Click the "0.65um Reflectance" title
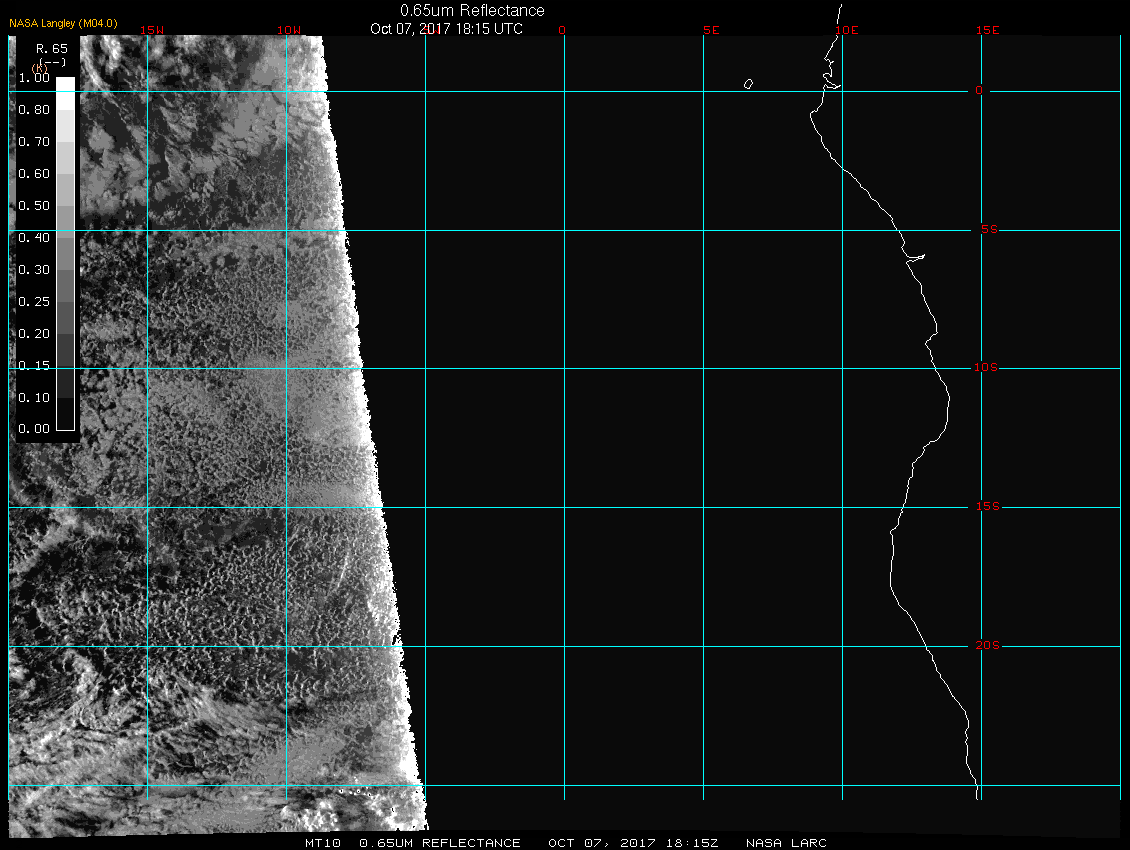Image resolution: width=1130 pixels, height=850 pixels. [x=472, y=10]
